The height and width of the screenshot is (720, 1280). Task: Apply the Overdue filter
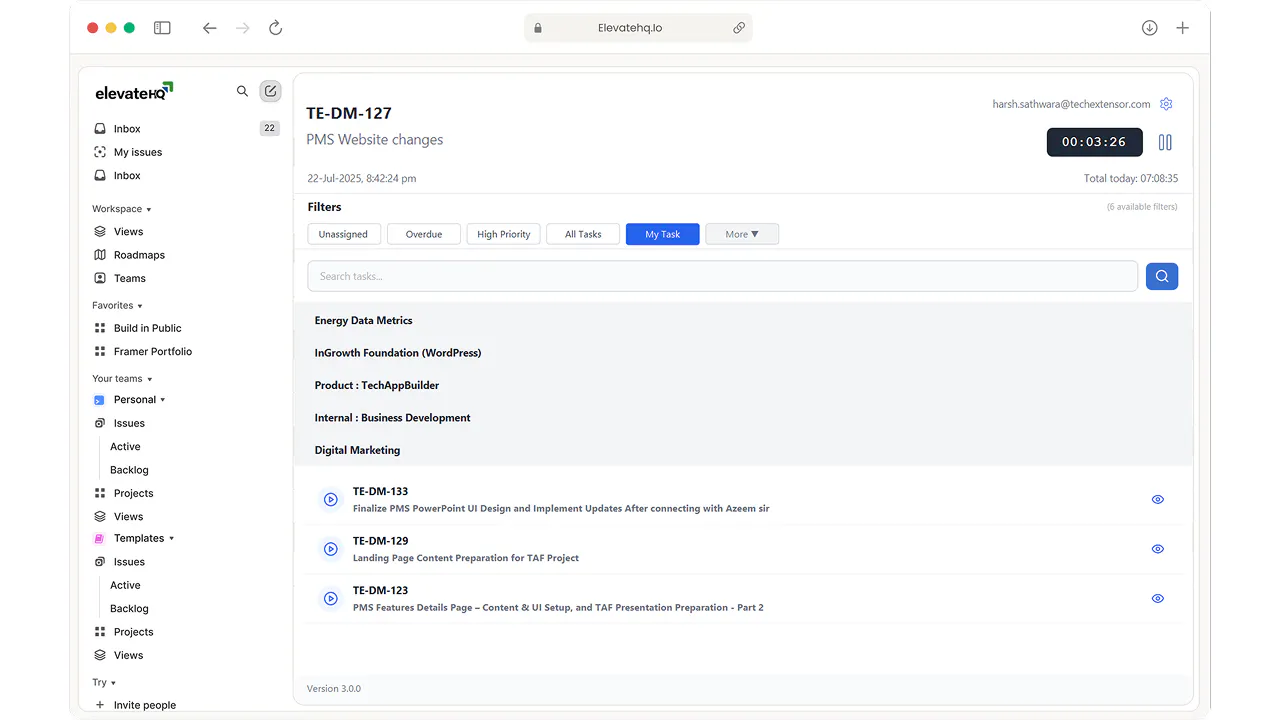424,234
